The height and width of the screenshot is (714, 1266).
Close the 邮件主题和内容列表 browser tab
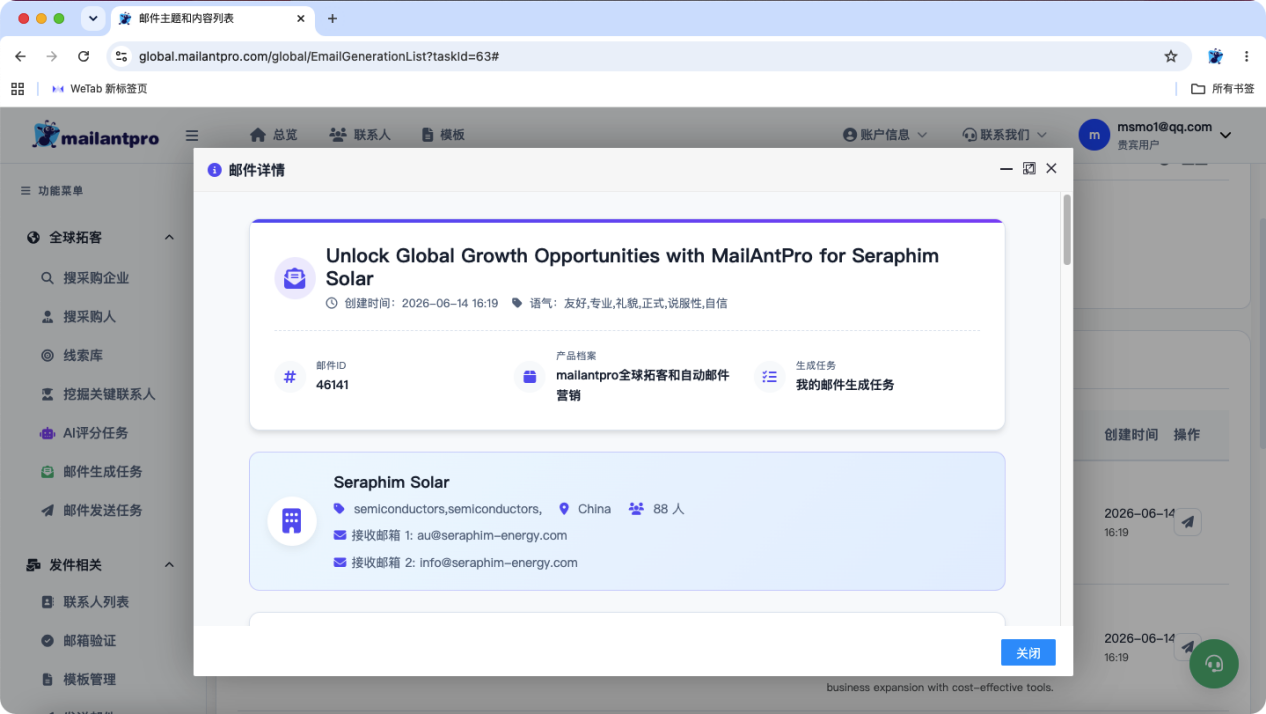click(x=302, y=18)
